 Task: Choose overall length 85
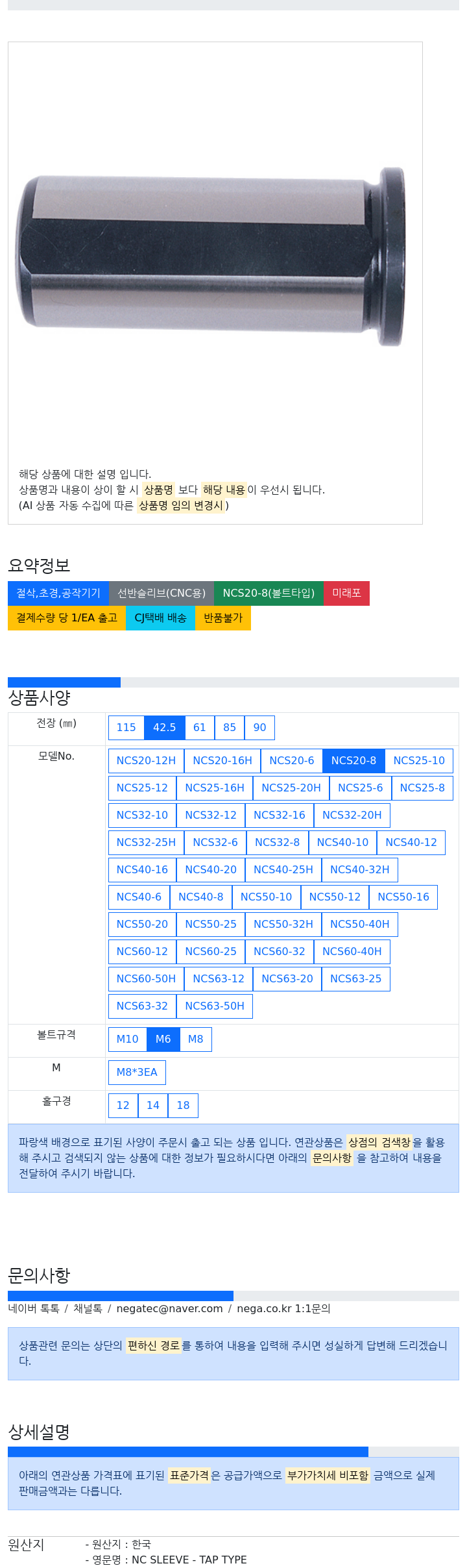pyautogui.click(x=230, y=728)
